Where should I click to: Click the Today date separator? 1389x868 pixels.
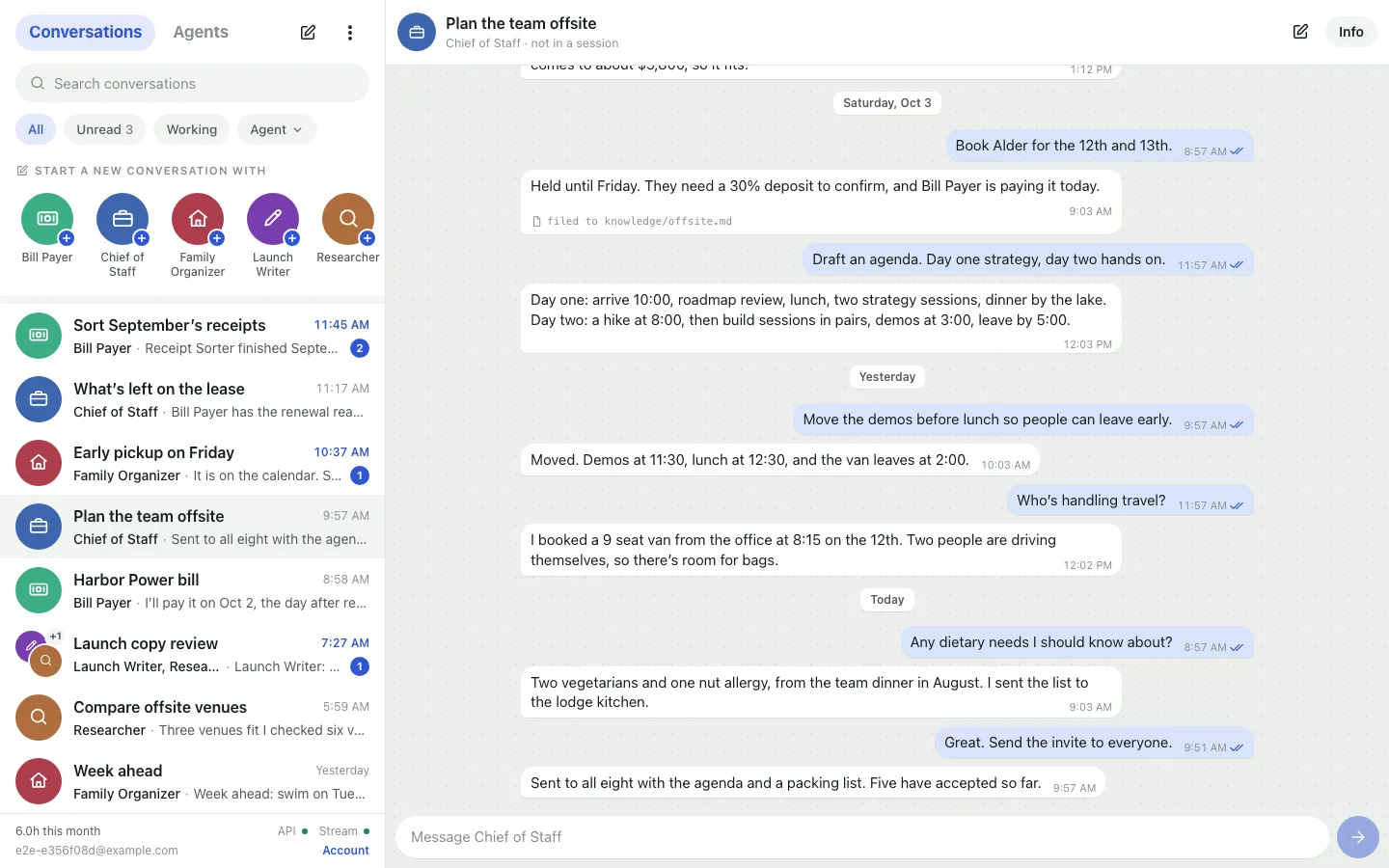point(887,600)
